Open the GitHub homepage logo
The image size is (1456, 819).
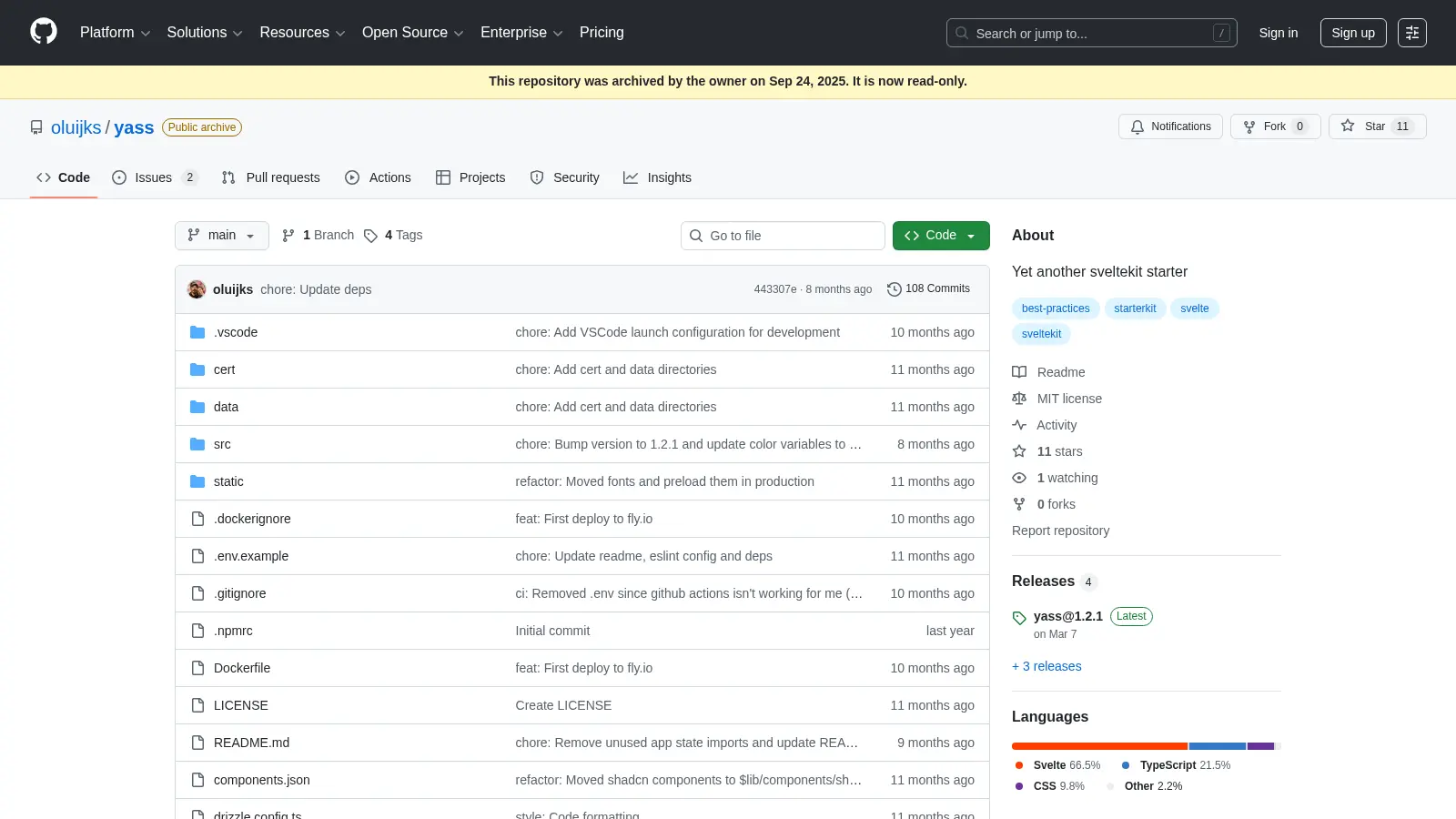(44, 32)
